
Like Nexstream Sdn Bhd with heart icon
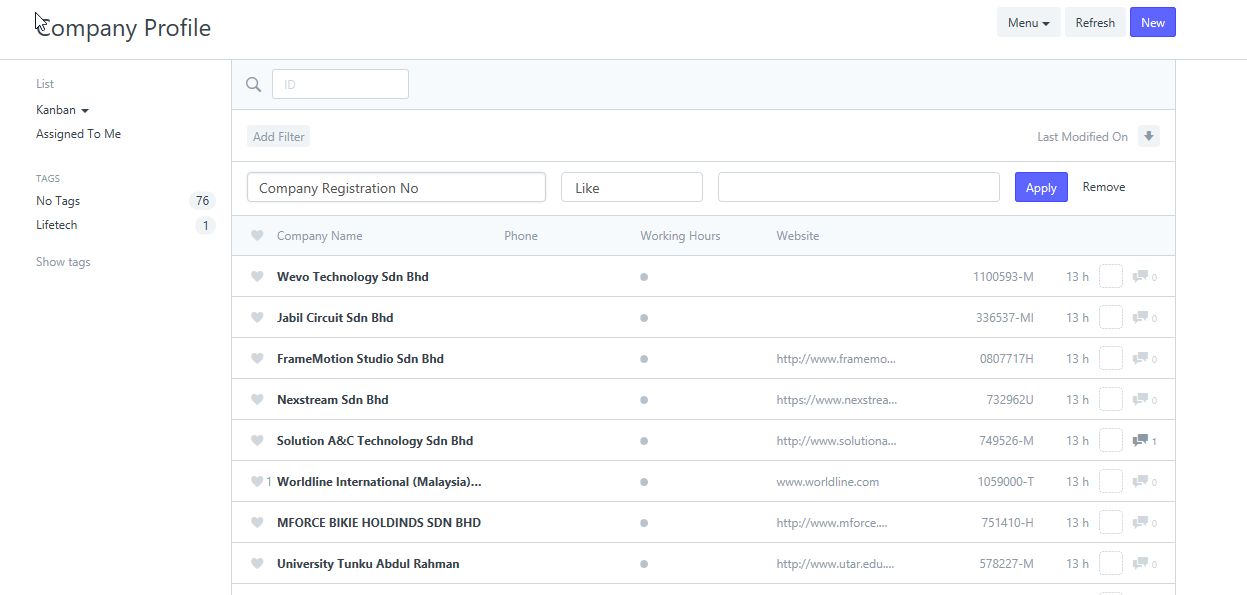click(x=257, y=400)
